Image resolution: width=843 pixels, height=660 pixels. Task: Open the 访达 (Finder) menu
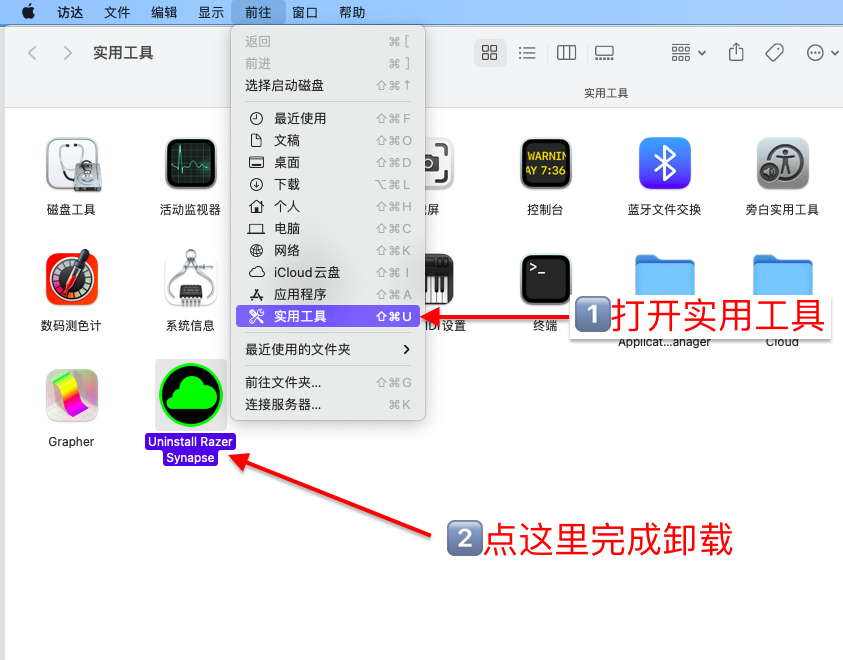click(x=70, y=12)
